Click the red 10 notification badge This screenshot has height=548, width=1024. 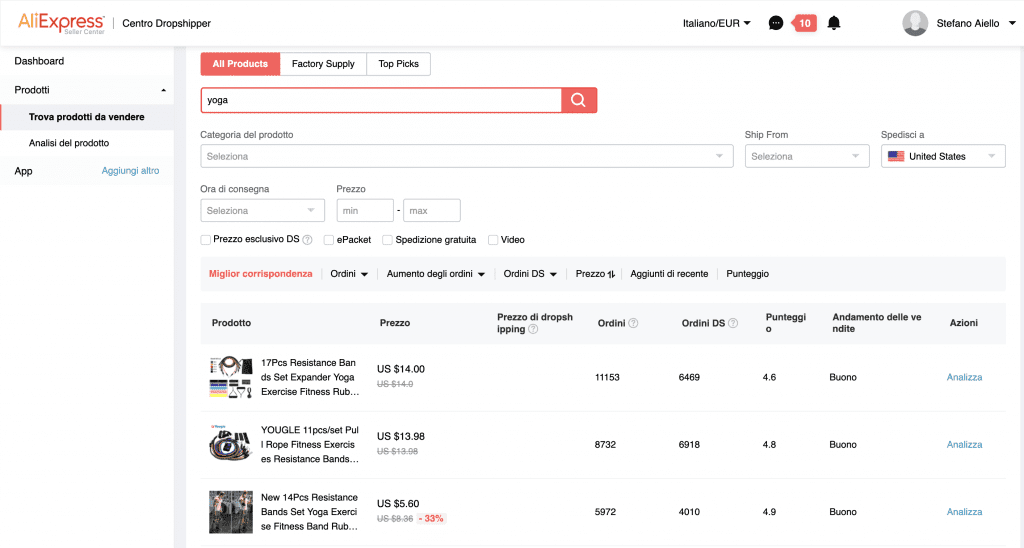805,24
